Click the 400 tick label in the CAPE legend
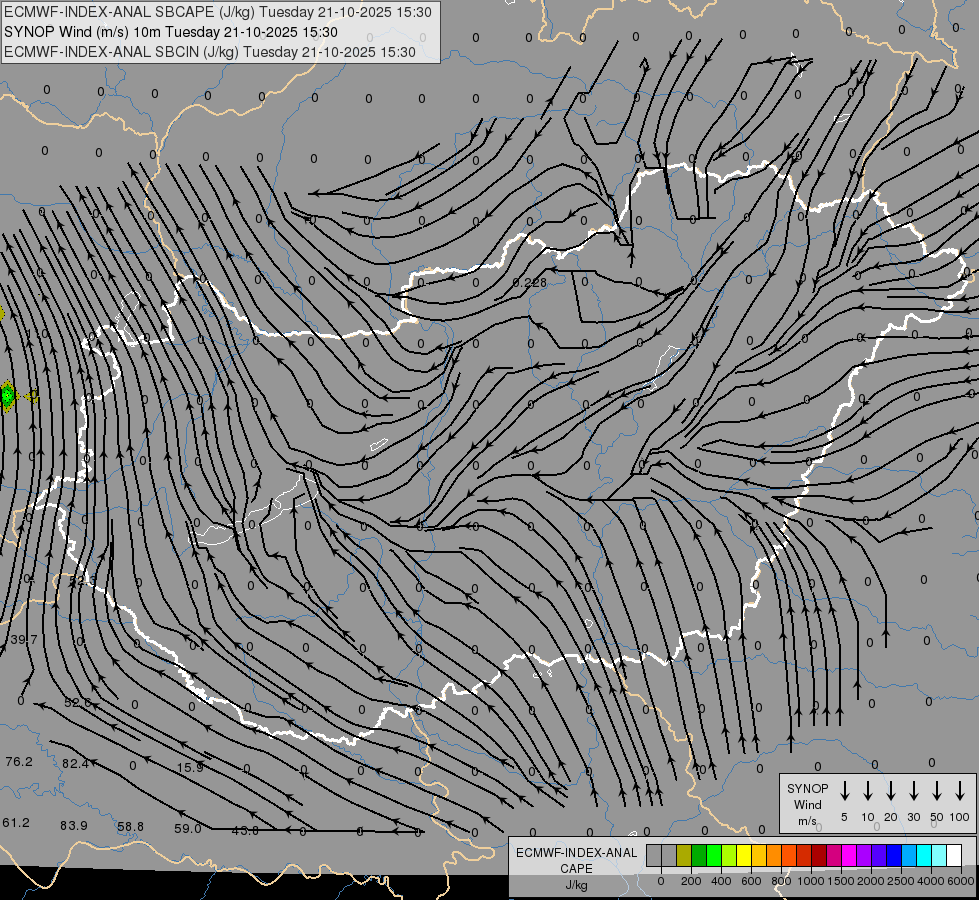The image size is (979, 900). click(721, 881)
